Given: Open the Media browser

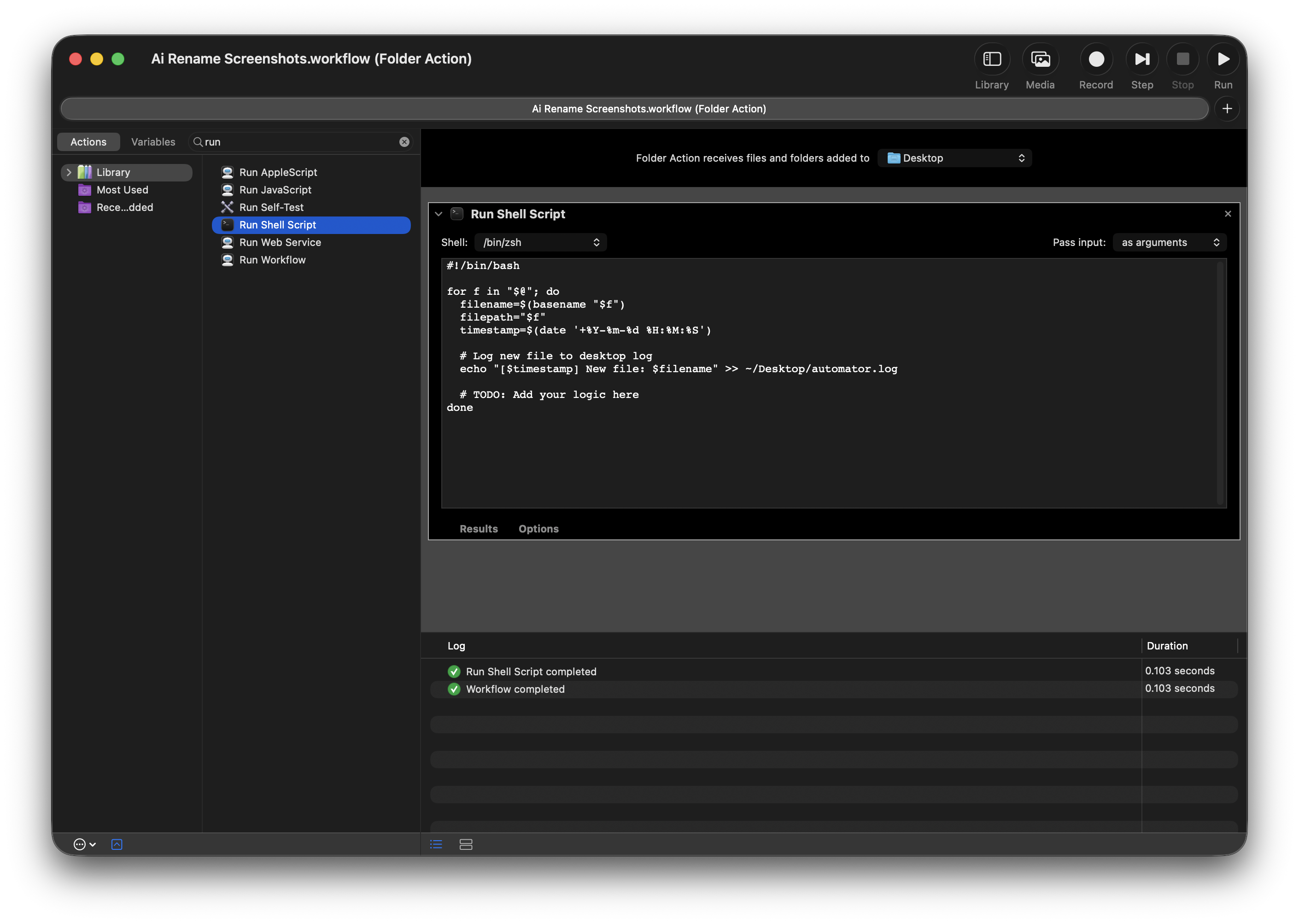Looking at the screenshot, I should pos(1040,58).
